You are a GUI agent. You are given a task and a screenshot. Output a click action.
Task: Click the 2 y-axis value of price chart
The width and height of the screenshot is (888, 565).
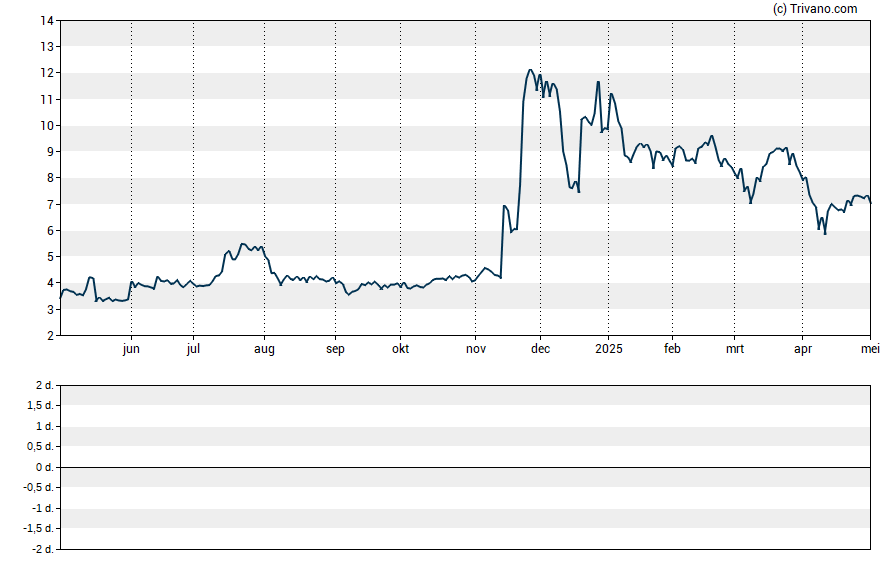coord(50,336)
